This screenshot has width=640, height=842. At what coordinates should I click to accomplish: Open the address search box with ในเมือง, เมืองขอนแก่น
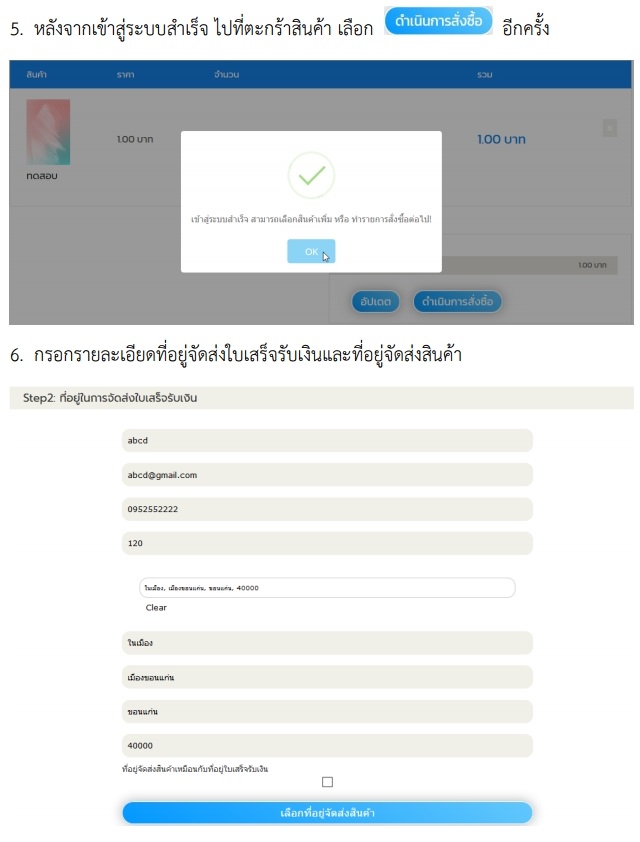coord(327,588)
